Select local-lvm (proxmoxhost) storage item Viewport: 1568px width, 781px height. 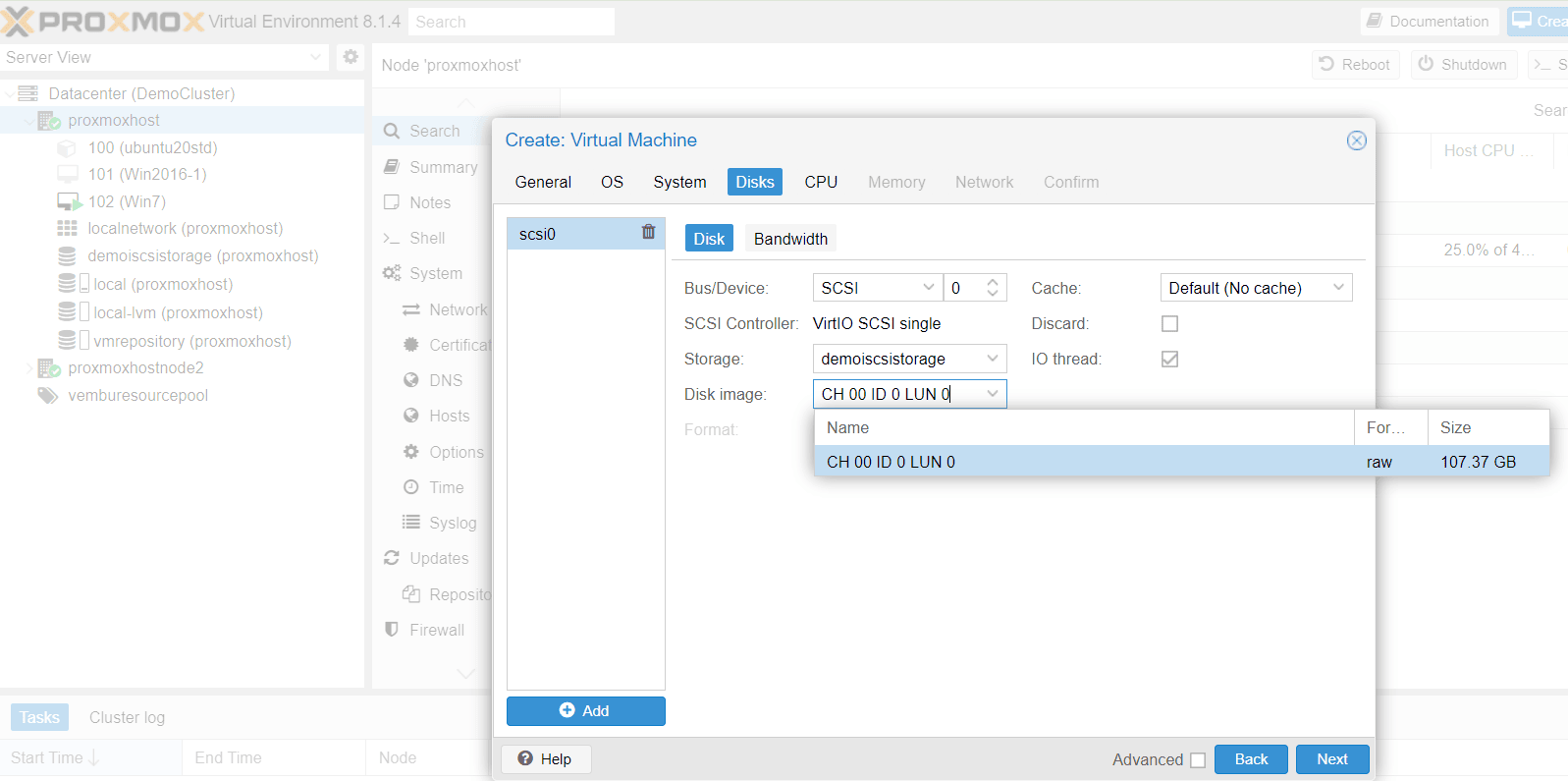(178, 312)
